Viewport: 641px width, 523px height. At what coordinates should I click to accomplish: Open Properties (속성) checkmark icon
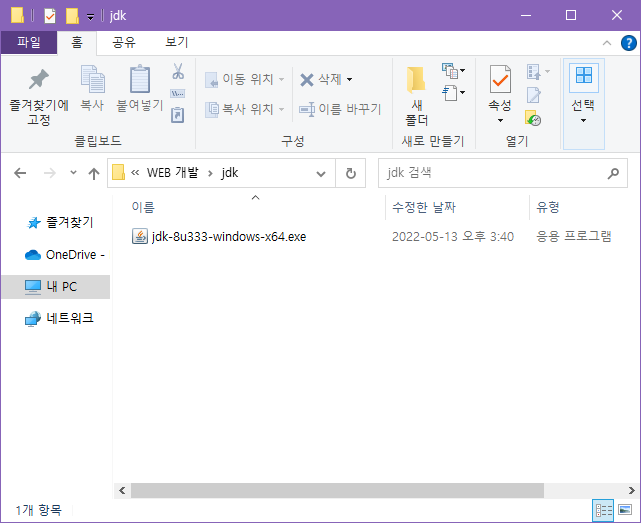500,80
